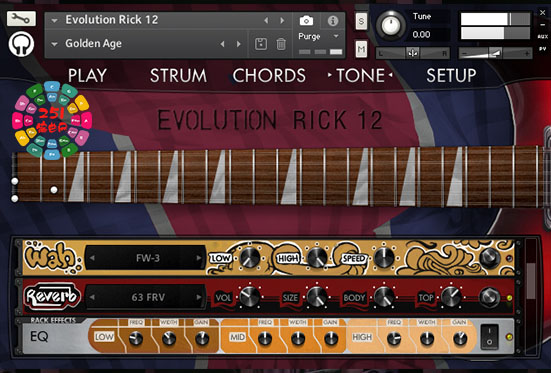Switch to the PLAY tab
This screenshot has height=373, width=551.
pos(87,75)
